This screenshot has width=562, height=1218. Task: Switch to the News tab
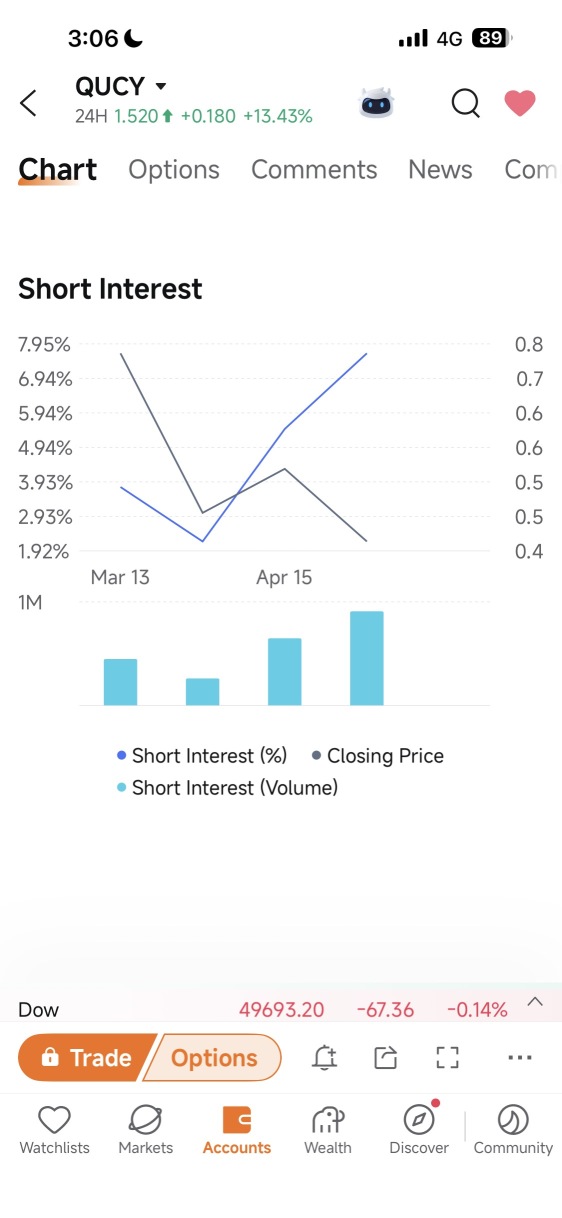click(x=440, y=170)
